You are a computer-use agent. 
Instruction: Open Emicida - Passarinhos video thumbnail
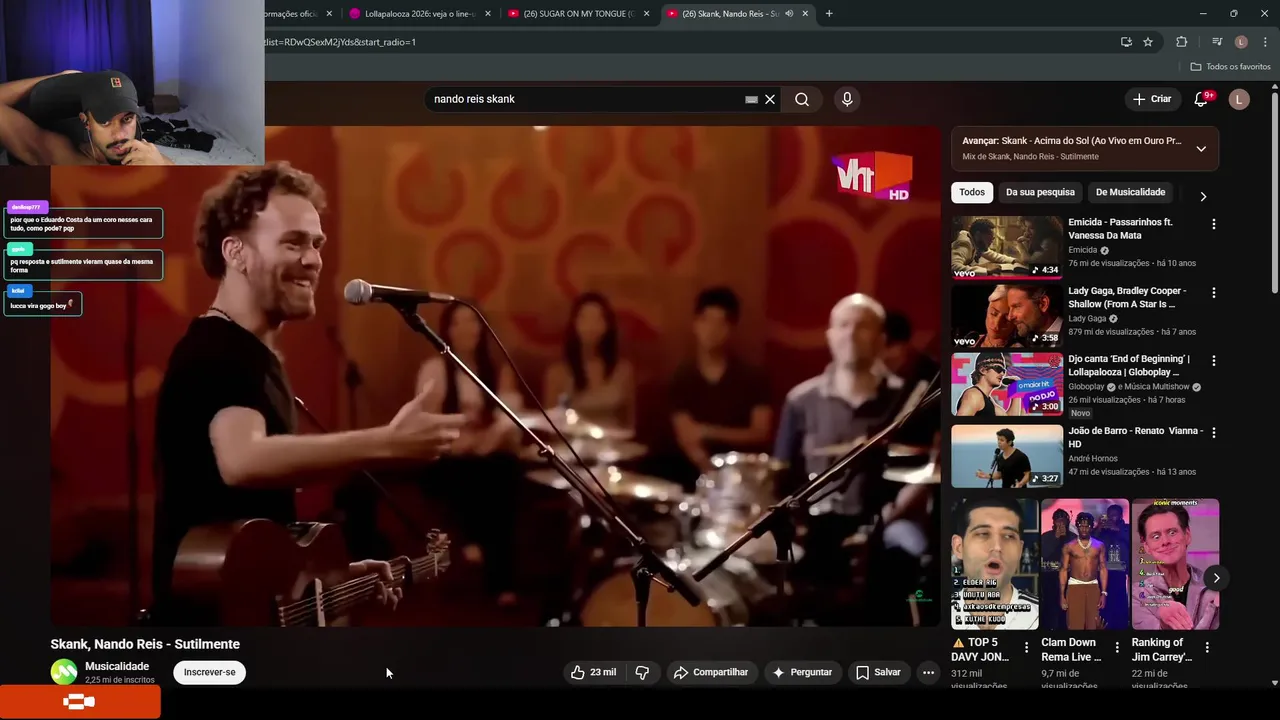click(1007, 247)
